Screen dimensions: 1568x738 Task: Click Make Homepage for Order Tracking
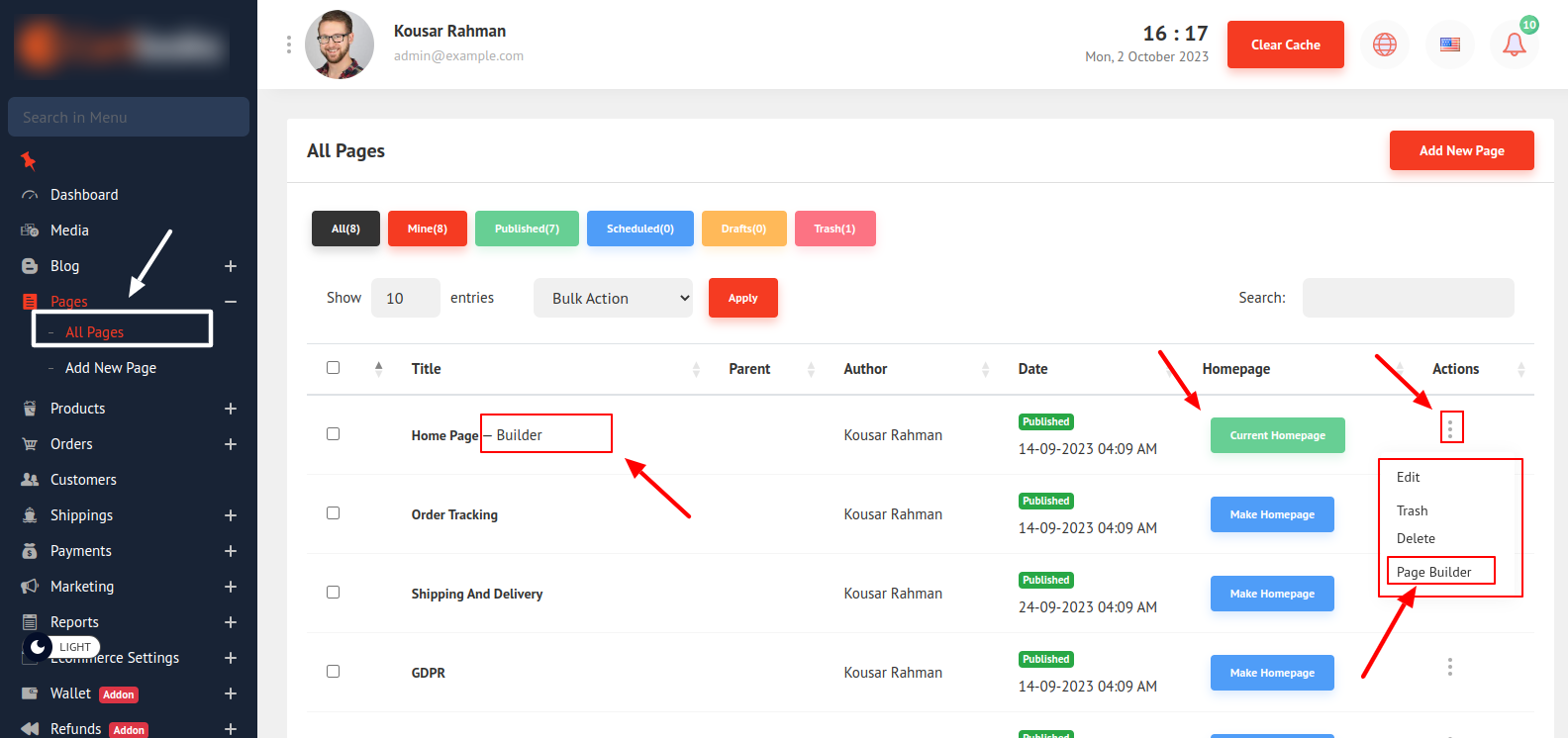[x=1271, y=514]
